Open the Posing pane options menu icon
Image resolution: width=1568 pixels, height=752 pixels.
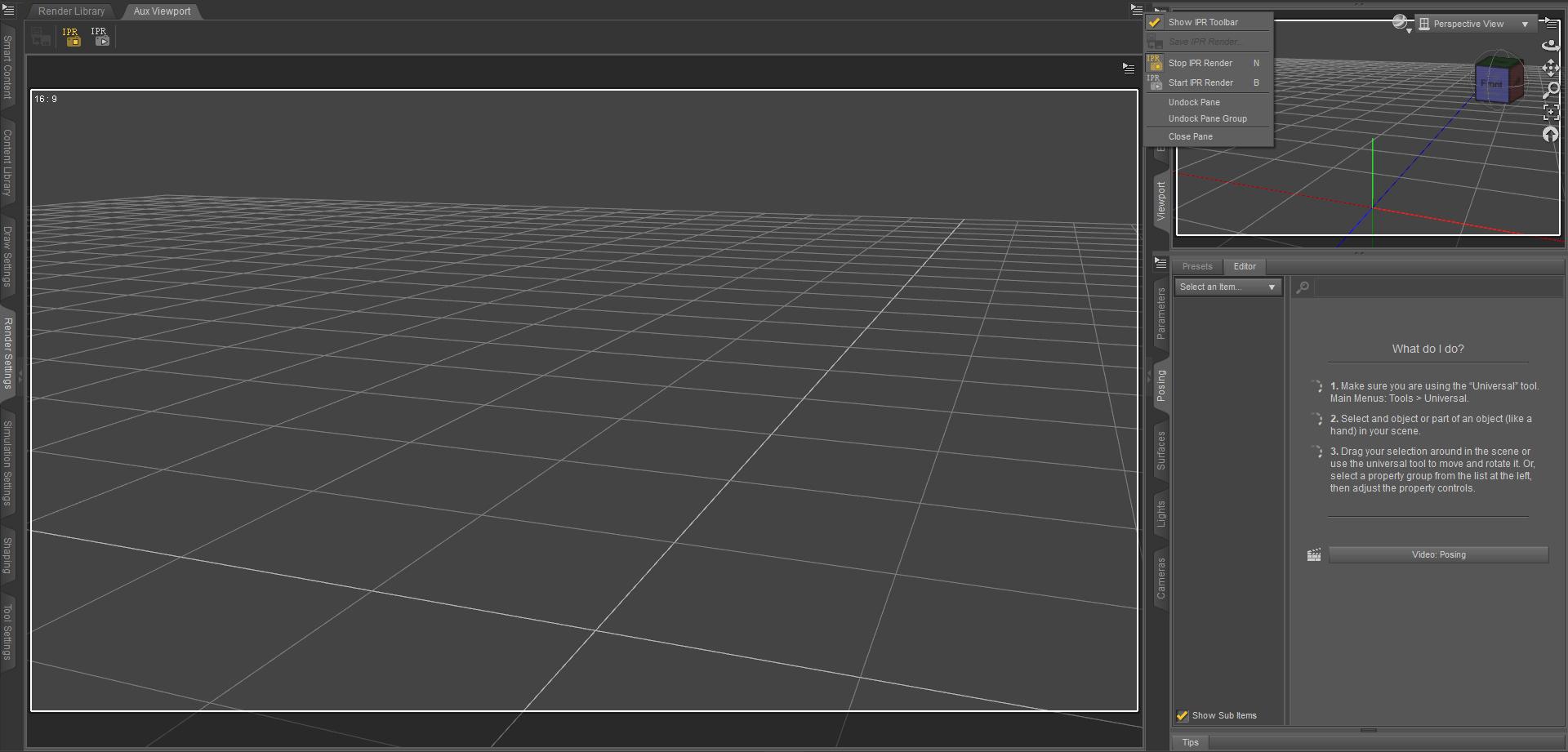[x=1160, y=264]
